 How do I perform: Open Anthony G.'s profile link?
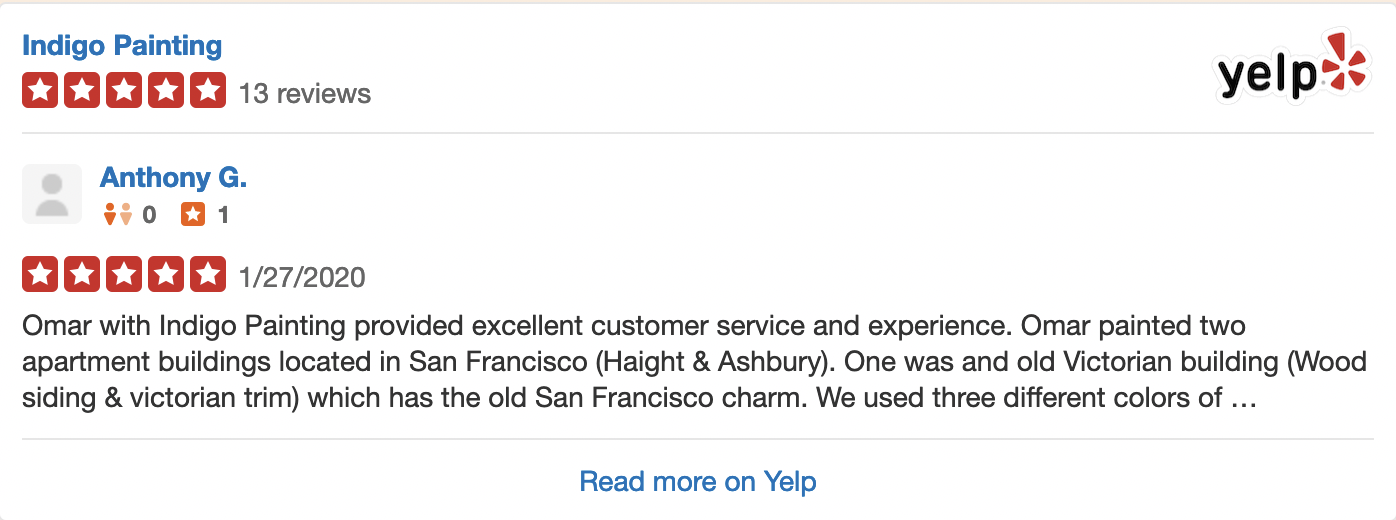pyautogui.click(x=173, y=178)
